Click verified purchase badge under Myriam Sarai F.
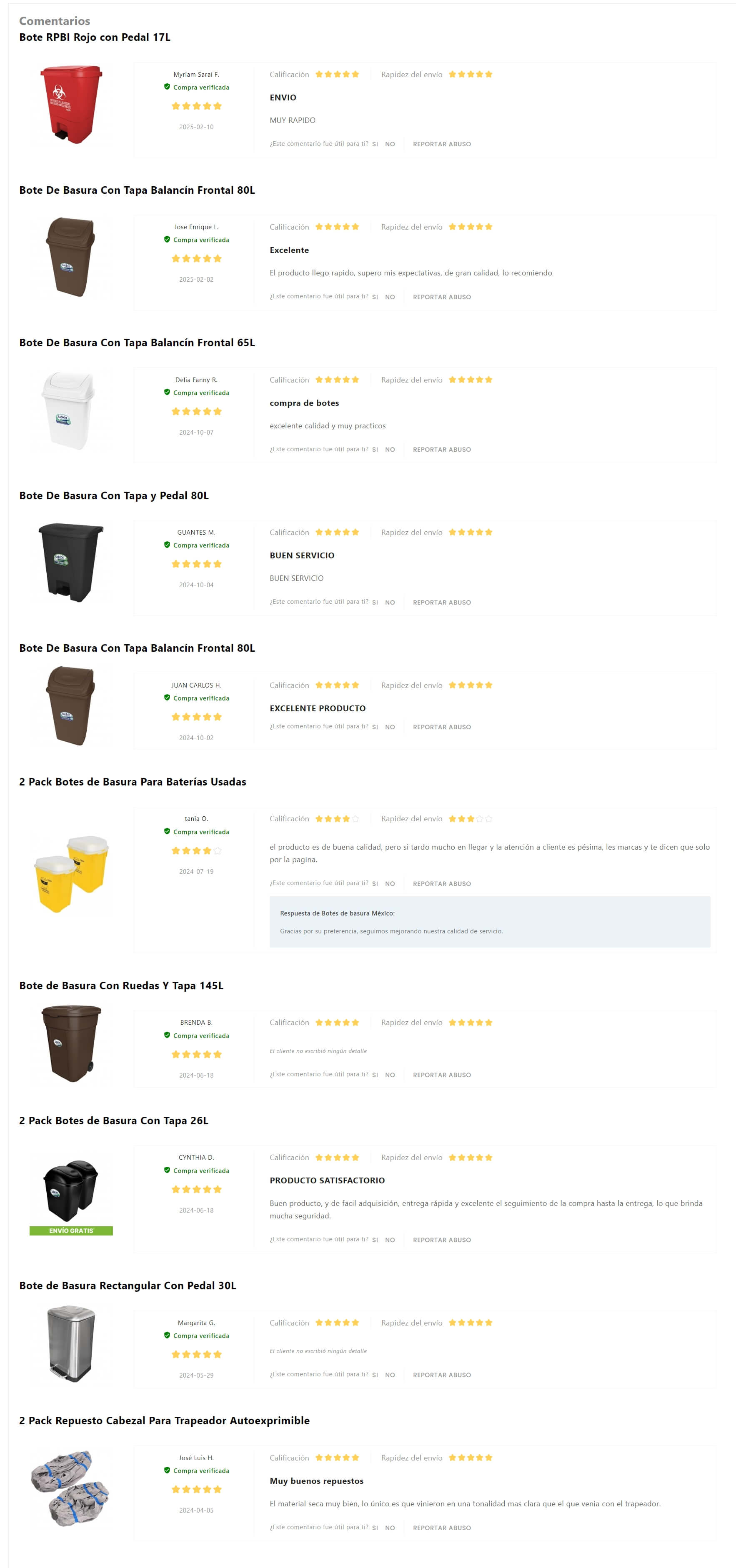Screen dimensions: 736x1568 pos(197,87)
